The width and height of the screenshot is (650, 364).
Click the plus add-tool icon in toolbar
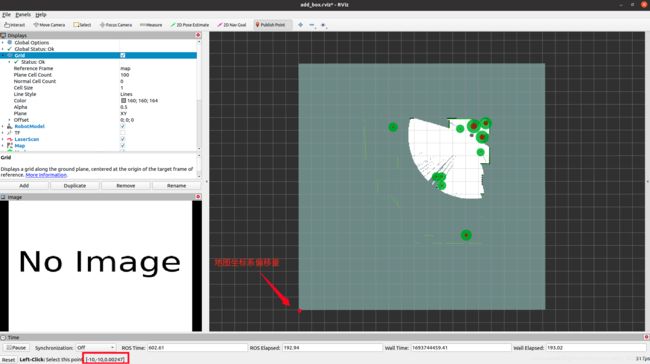coord(301,25)
